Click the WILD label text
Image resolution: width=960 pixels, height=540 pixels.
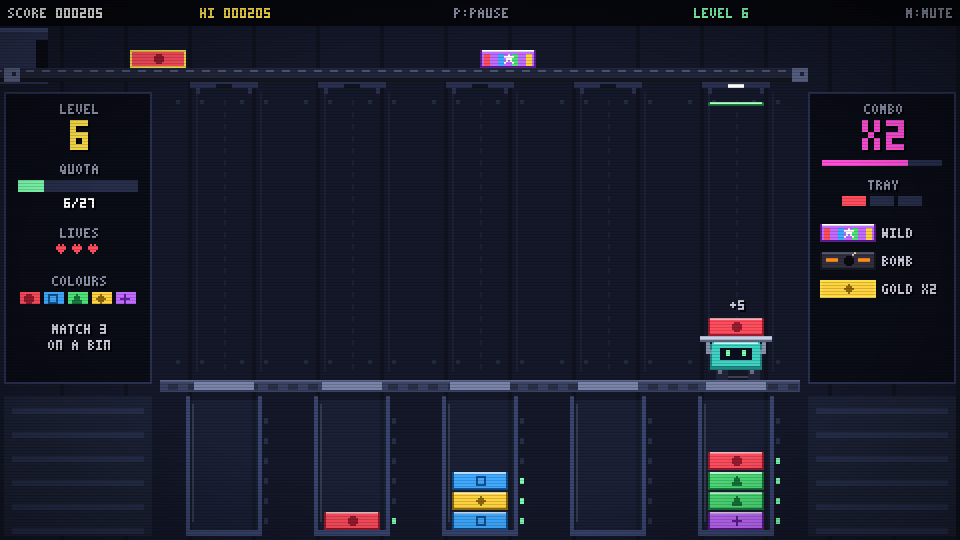pos(897,233)
